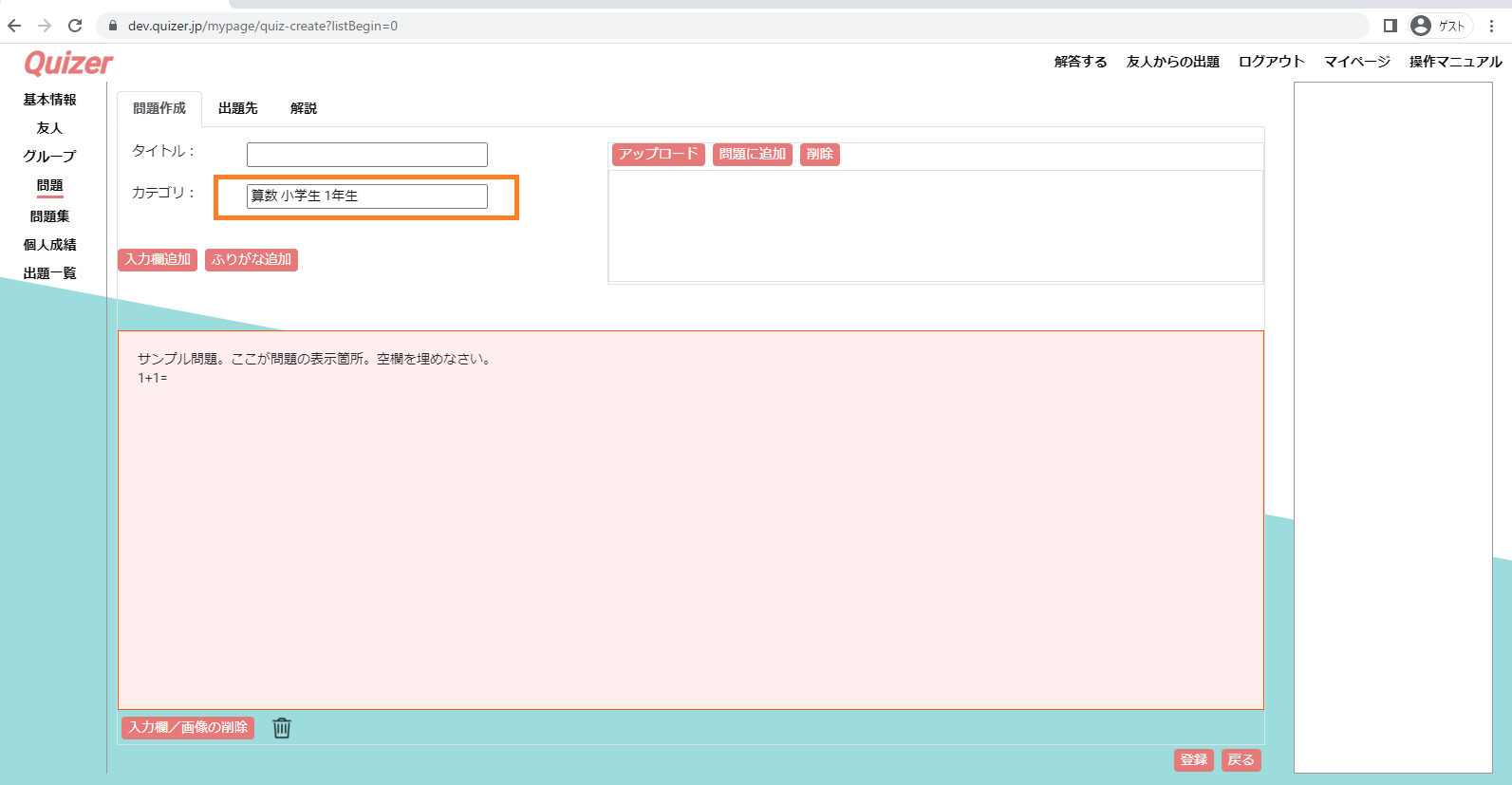1512x785 pixels.
Task: Open the Chrome three-dot menu
Action: [x=1491, y=26]
